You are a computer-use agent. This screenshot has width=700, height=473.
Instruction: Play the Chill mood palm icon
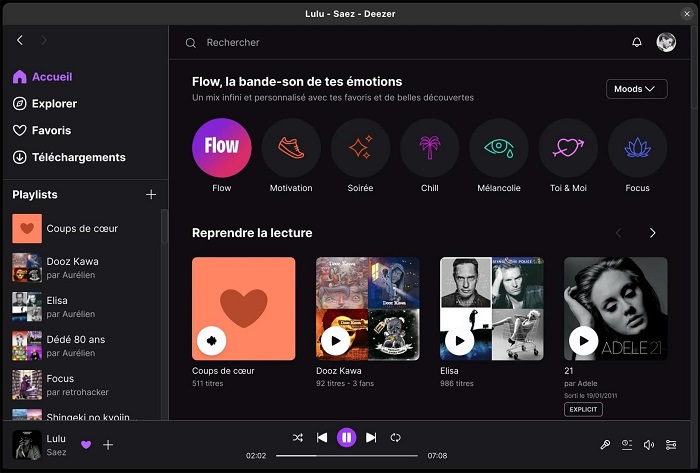point(429,148)
